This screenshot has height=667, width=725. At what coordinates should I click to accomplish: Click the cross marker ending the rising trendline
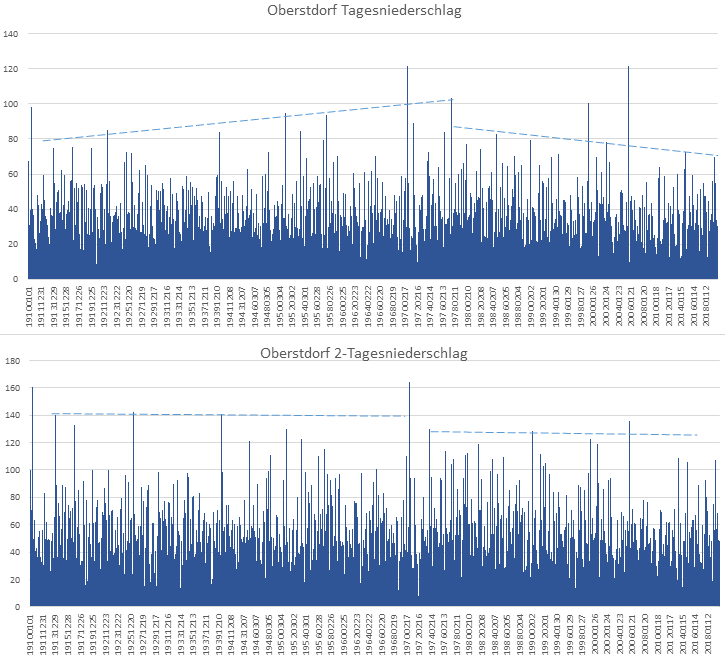[452, 99]
